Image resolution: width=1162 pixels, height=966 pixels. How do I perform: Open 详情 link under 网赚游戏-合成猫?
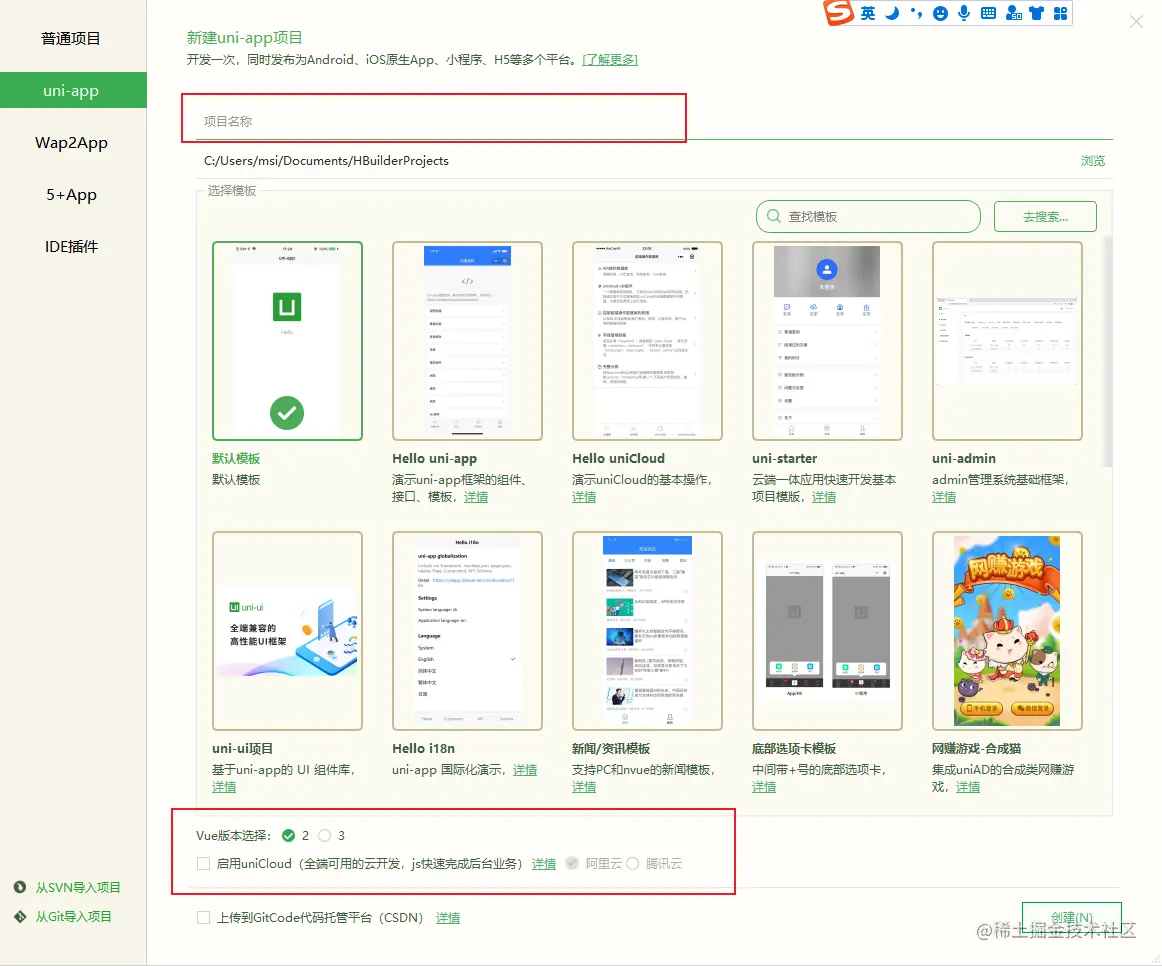[x=968, y=787]
